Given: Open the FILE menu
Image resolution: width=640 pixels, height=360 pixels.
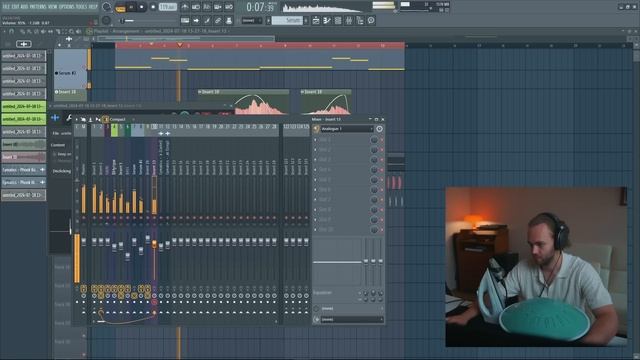Looking at the screenshot, I should 6,7.
